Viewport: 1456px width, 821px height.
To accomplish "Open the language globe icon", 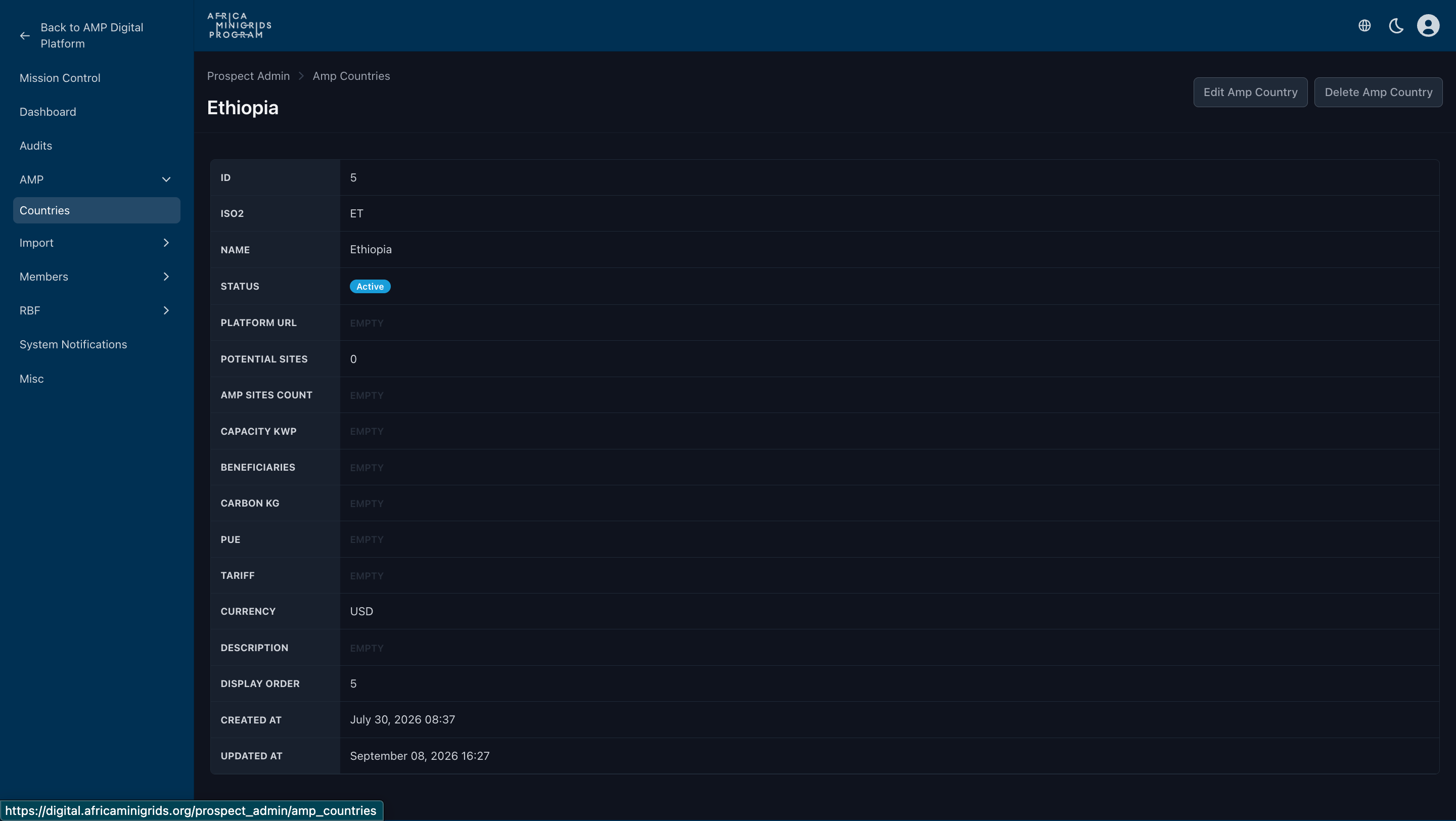I will tap(1364, 25).
